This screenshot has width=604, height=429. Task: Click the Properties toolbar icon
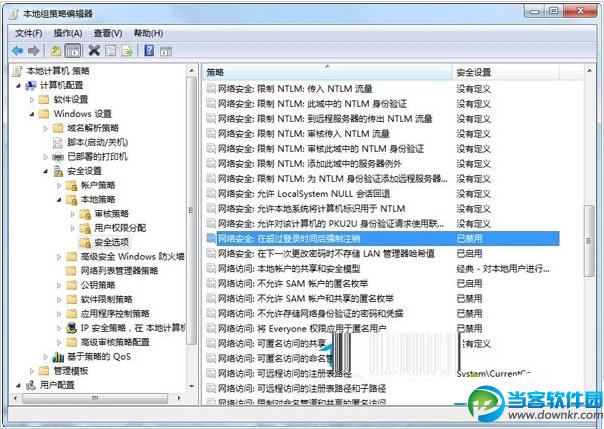click(x=111, y=50)
